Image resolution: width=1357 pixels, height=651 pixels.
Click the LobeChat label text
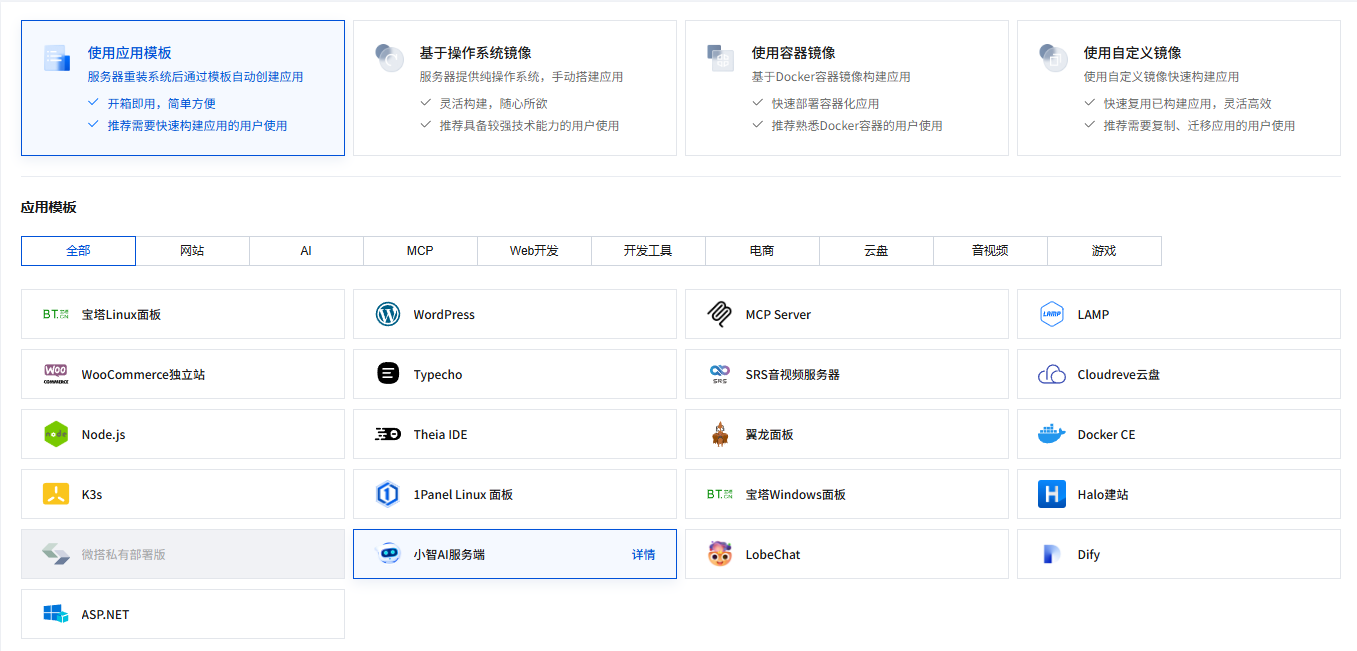coord(773,554)
